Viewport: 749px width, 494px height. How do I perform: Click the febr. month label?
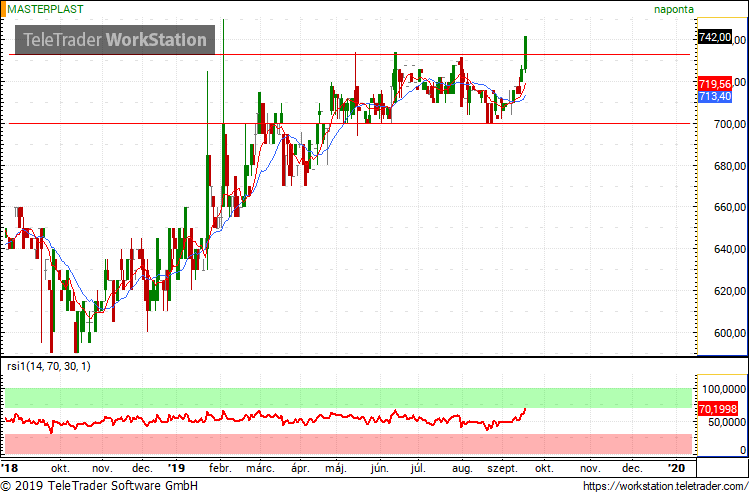(220, 468)
